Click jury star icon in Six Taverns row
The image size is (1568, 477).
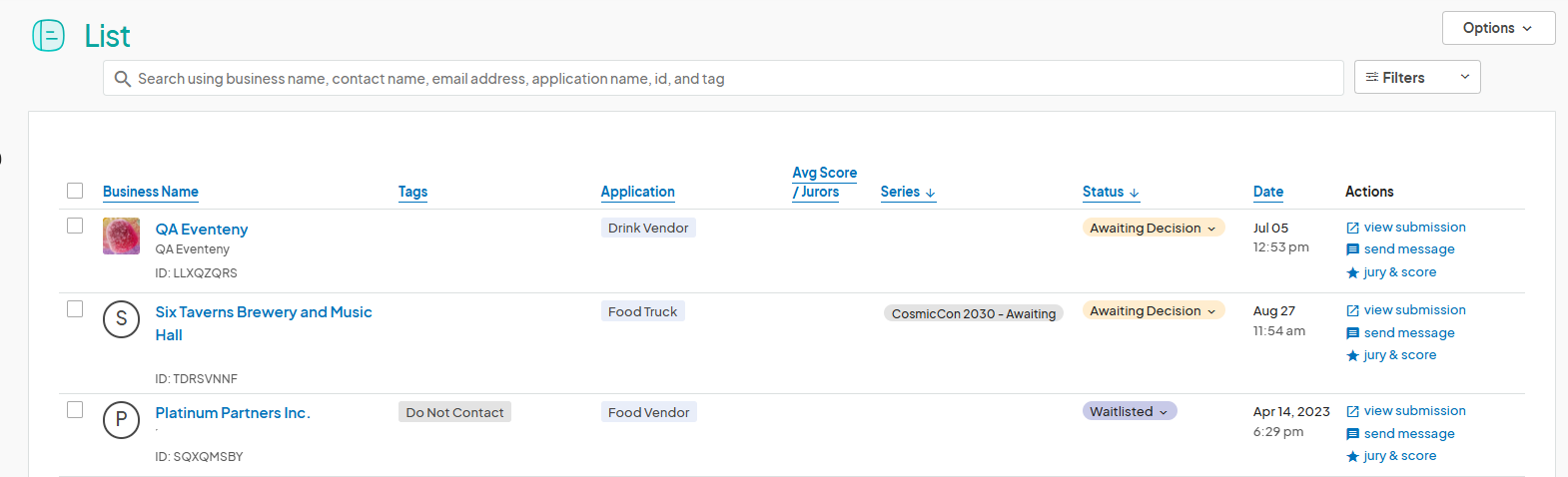[1353, 355]
